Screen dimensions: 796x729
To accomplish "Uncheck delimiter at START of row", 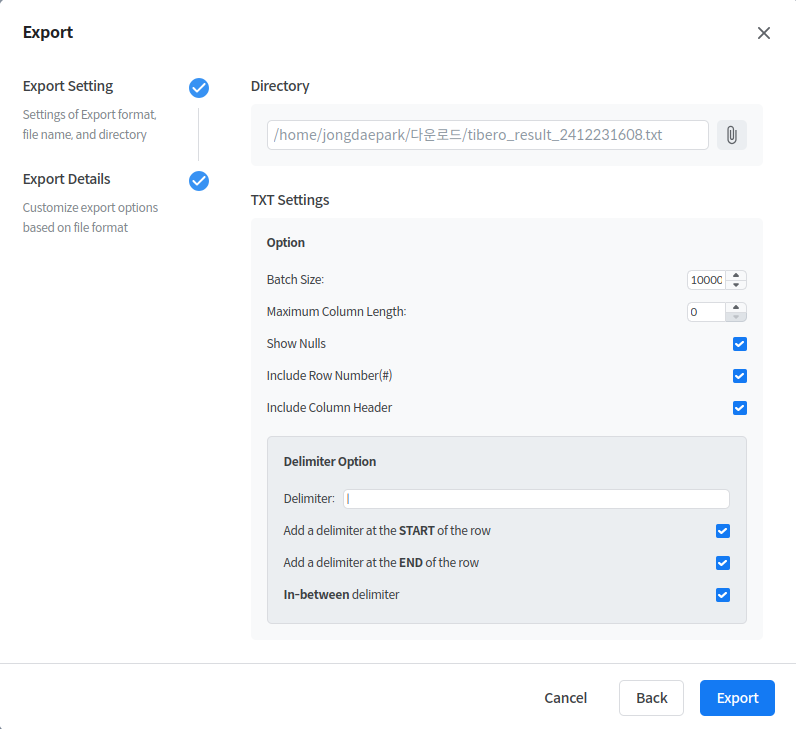I will pyautogui.click(x=723, y=531).
